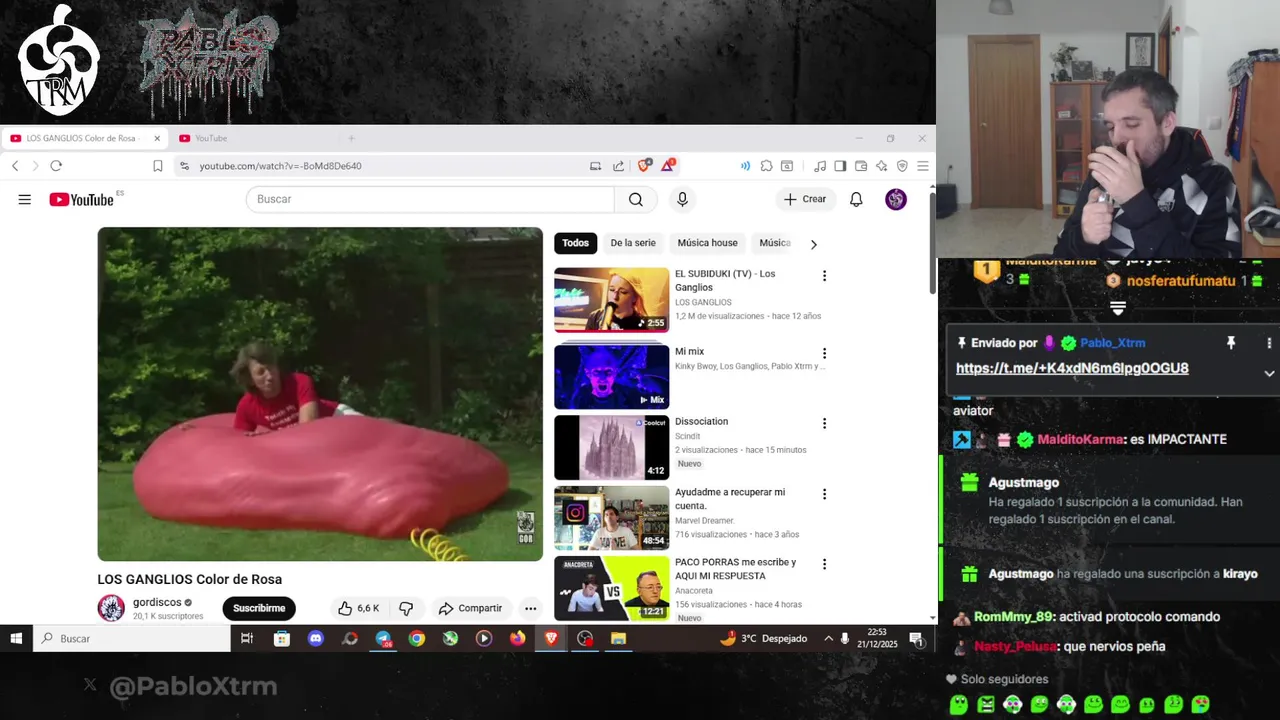
Task: Open the Dissociation video thumbnail
Action: (611, 447)
